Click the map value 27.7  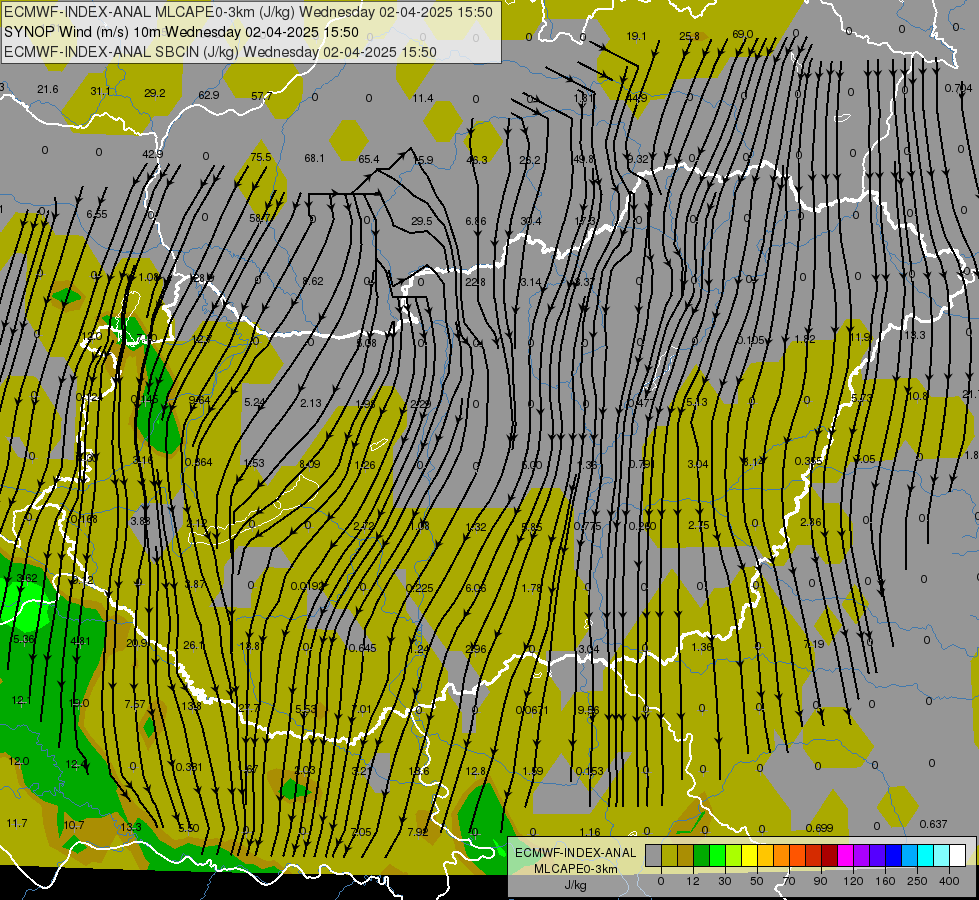click(248, 708)
